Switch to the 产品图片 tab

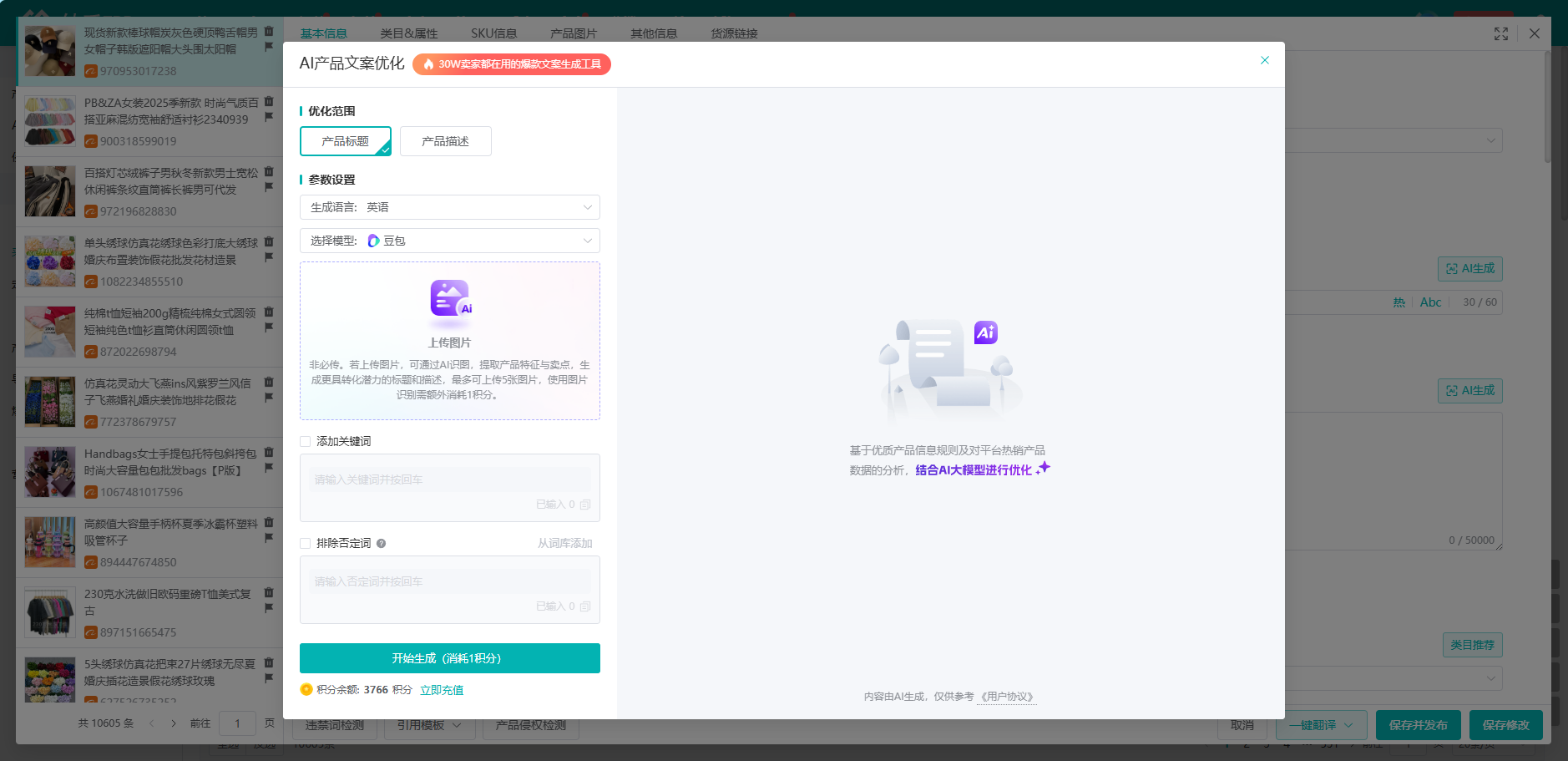click(x=574, y=33)
